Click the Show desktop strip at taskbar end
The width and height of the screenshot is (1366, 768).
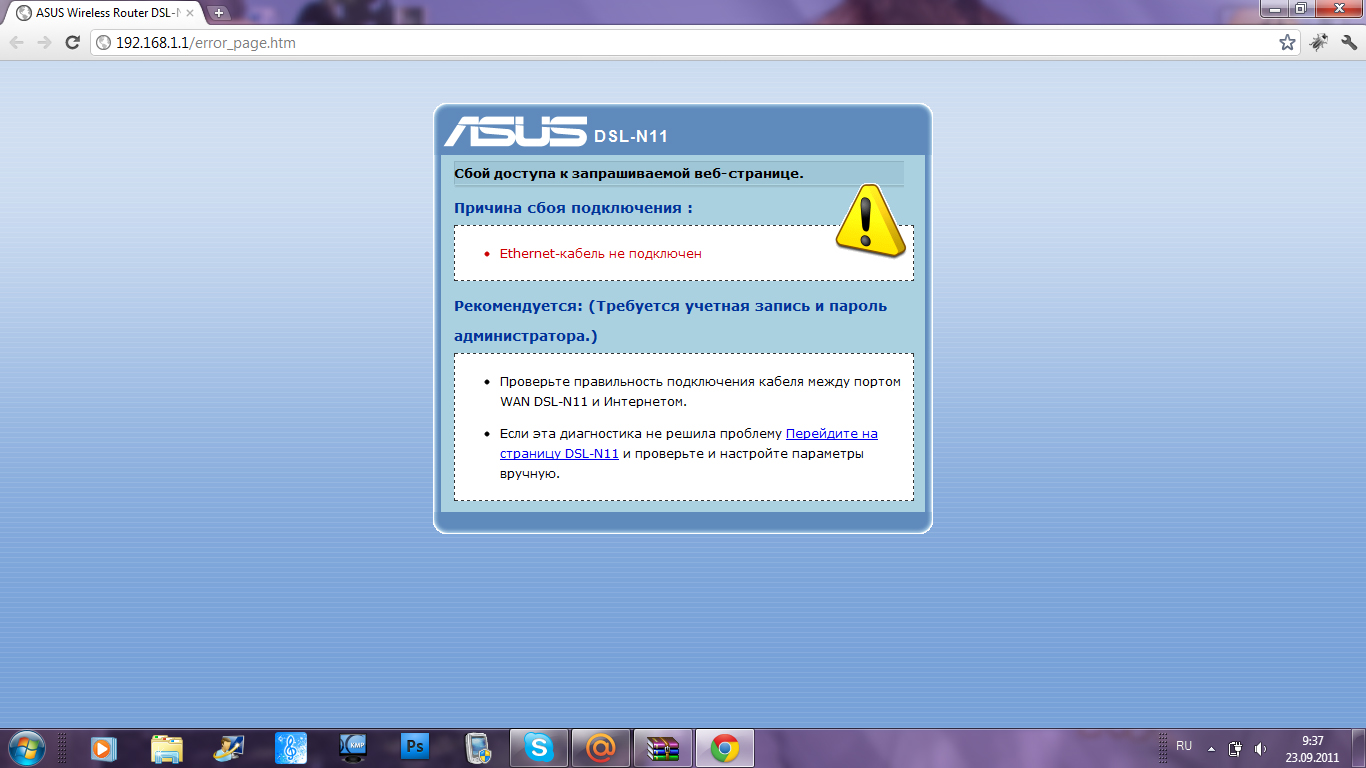click(1358, 748)
